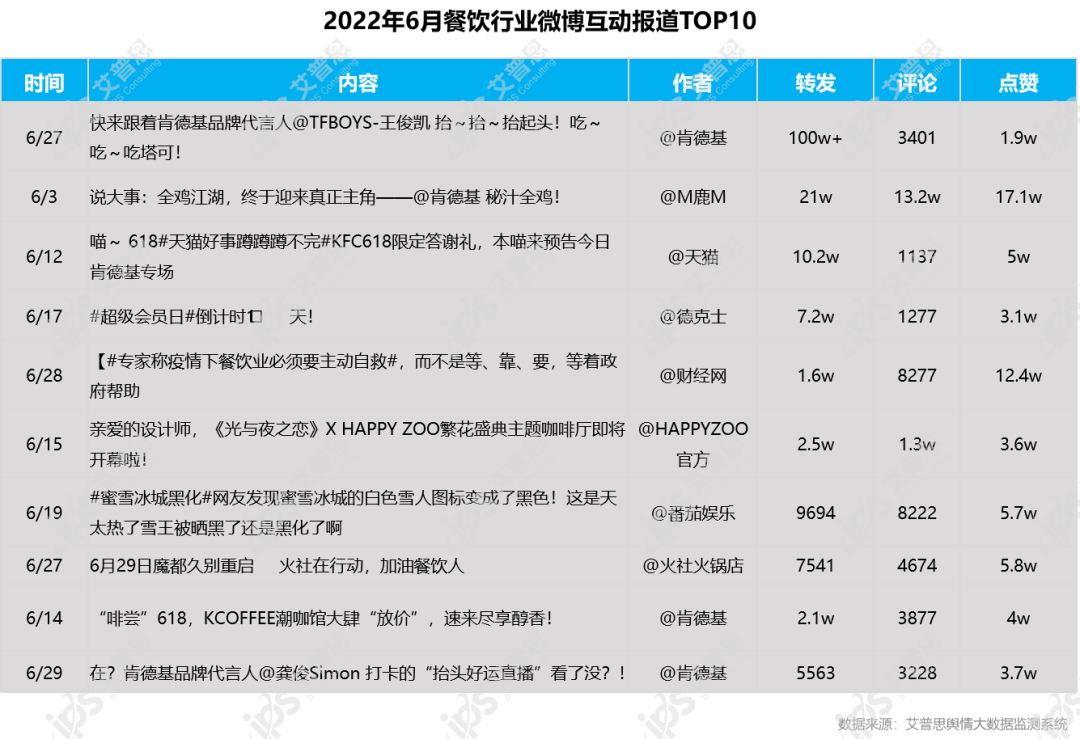1080x739 pixels.
Task: Click the 1.9w likes value
Action: (x=1018, y=138)
